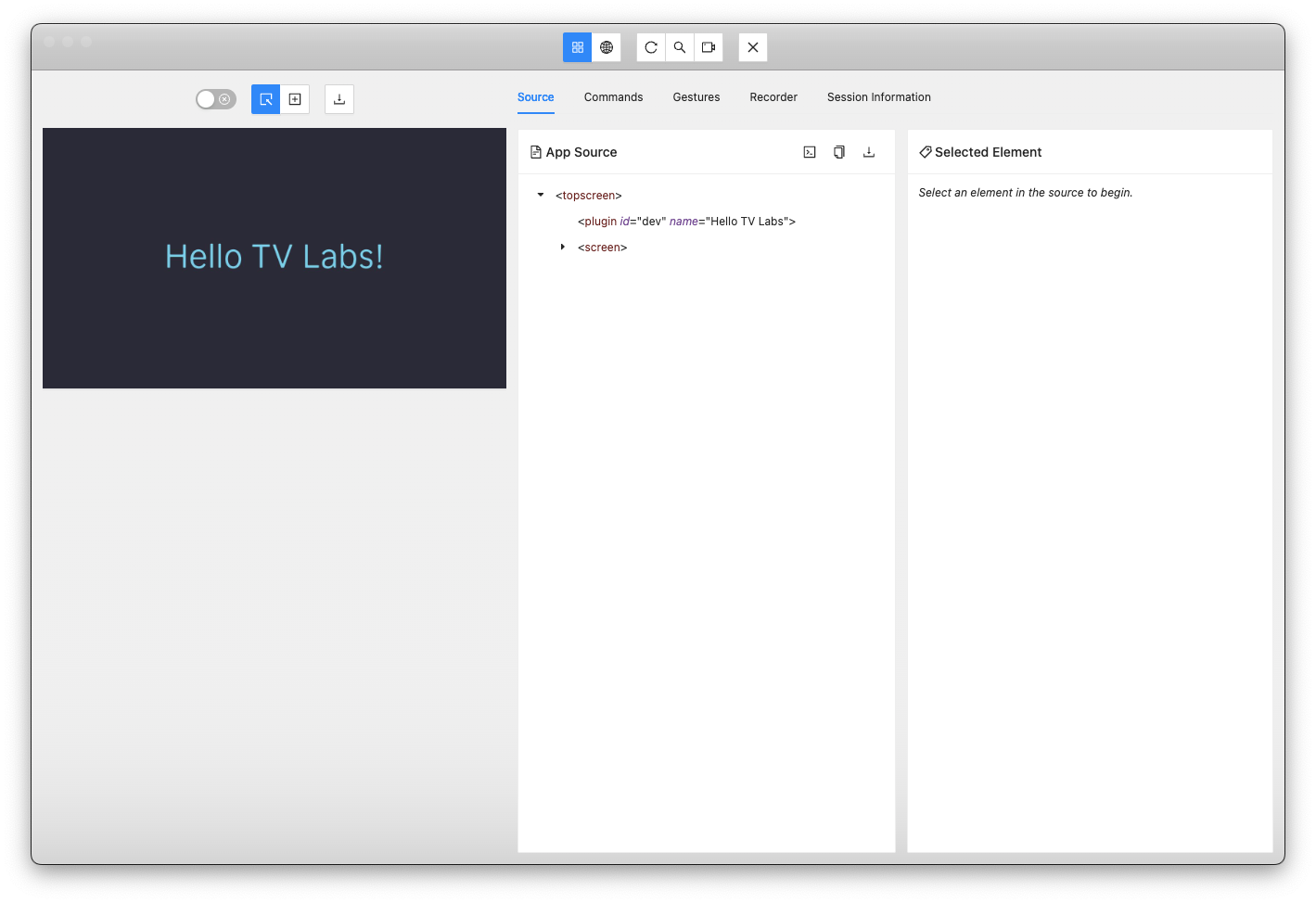Download the App Source as file
This screenshot has width=1316, height=903.
tap(869, 152)
